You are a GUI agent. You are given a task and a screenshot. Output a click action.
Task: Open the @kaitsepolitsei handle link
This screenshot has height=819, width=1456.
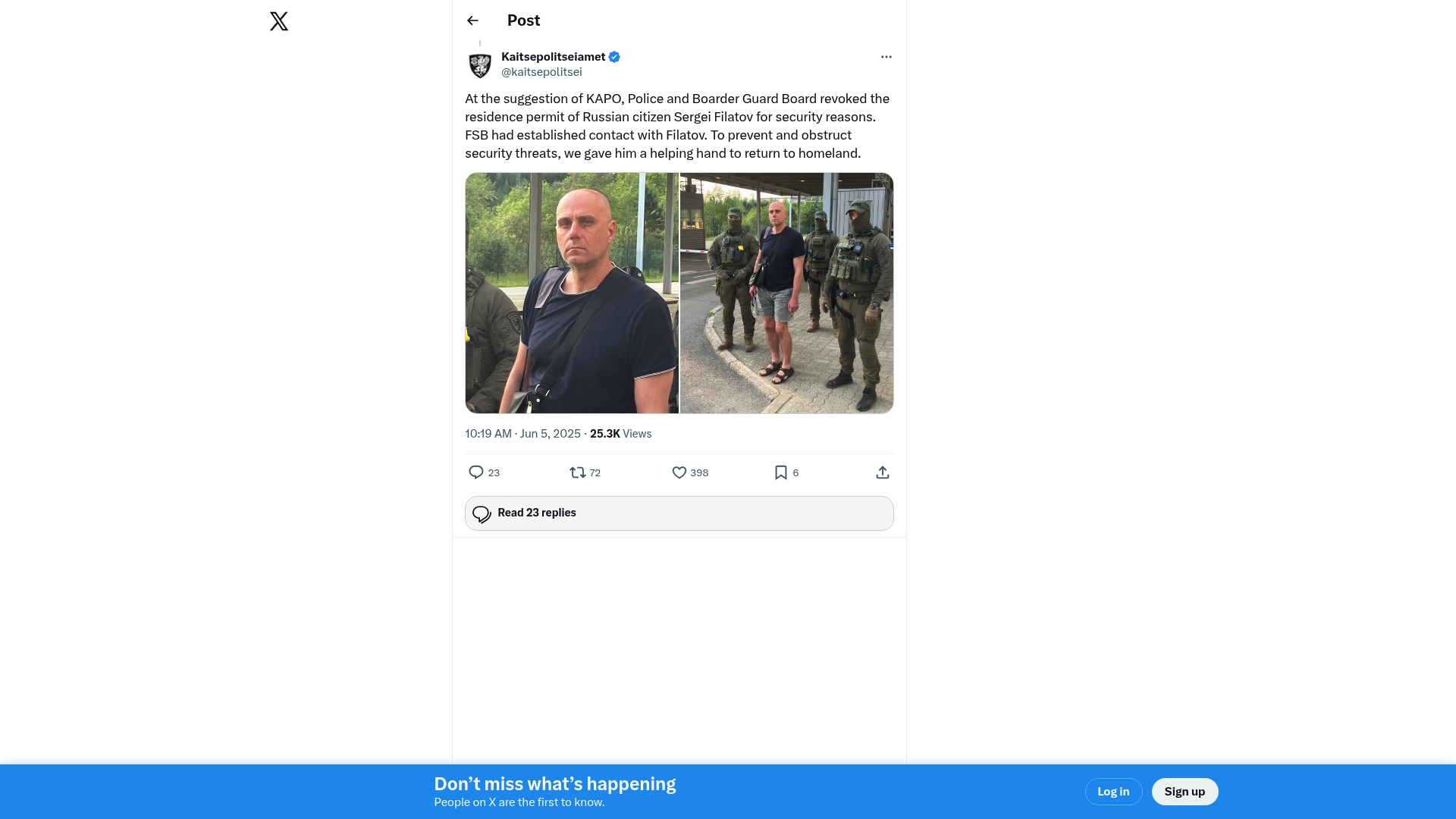point(541,72)
